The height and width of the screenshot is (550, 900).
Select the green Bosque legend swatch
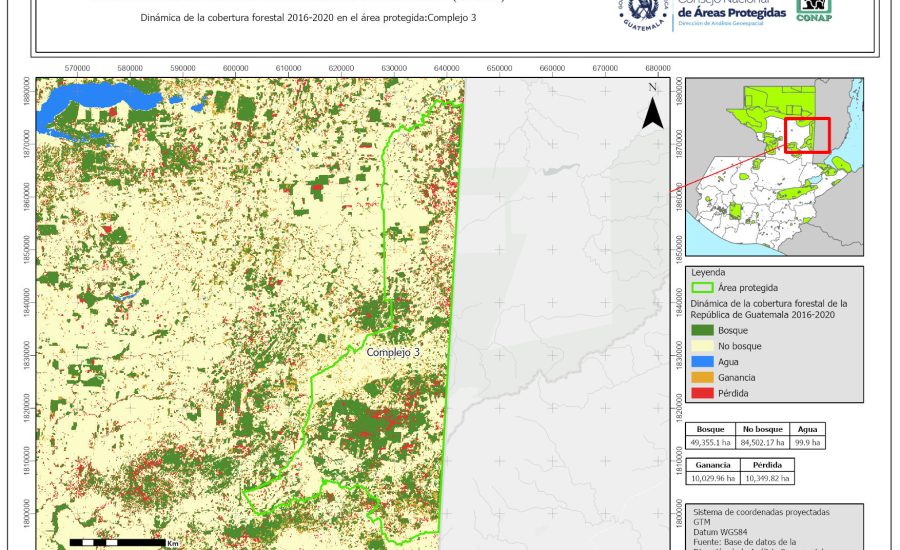(703, 329)
